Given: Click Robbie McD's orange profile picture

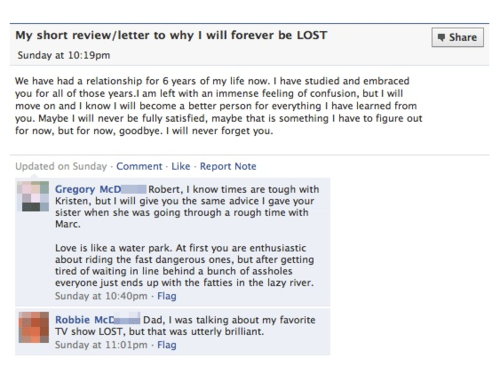Looking at the screenshot, I should (34, 327).
